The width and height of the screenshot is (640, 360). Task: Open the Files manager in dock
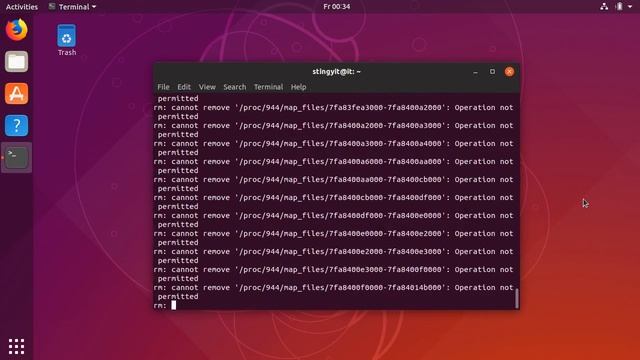click(x=16, y=62)
